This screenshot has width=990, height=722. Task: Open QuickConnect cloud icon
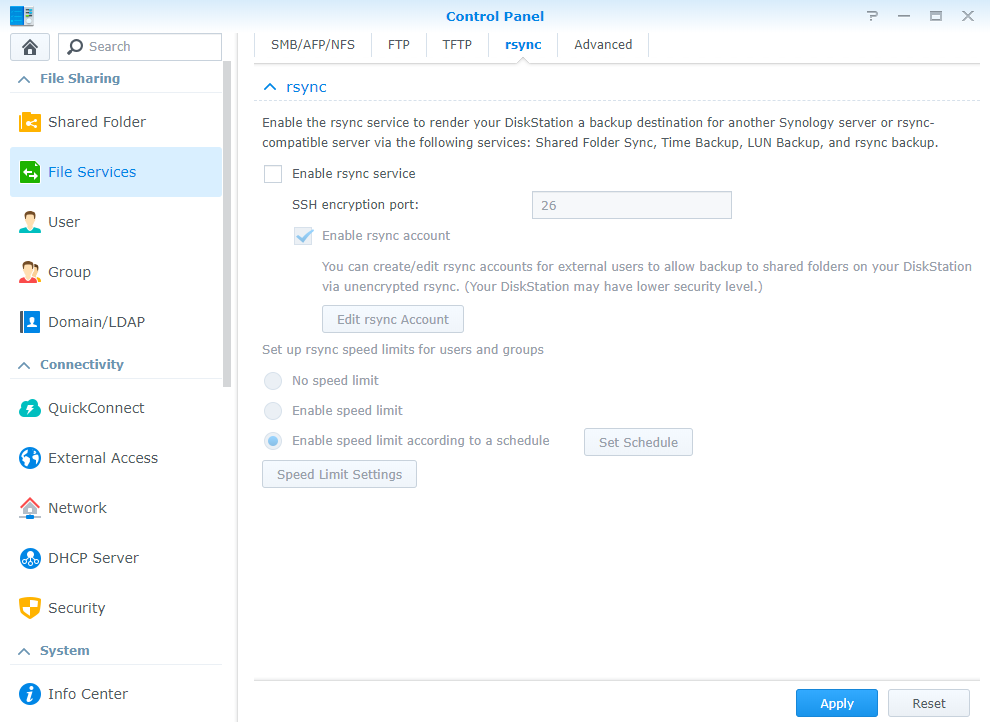(30, 408)
